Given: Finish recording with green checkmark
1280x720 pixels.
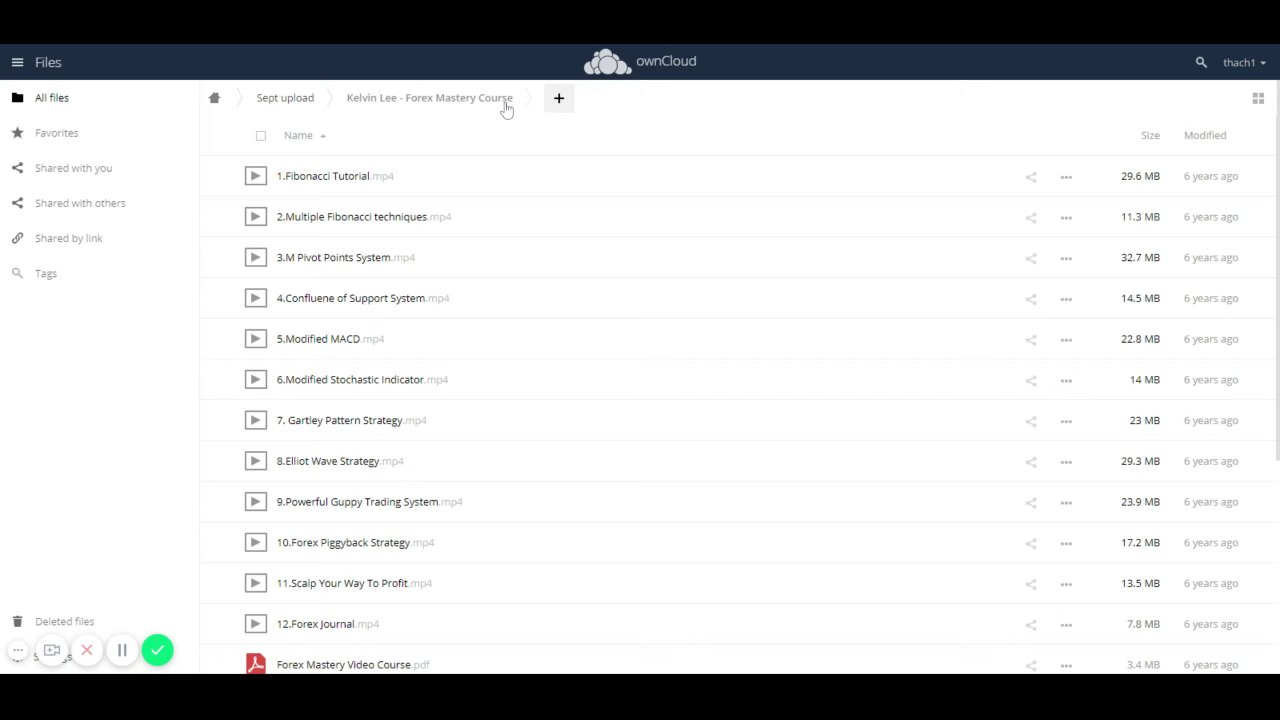Looking at the screenshot, I should [157, 651].
